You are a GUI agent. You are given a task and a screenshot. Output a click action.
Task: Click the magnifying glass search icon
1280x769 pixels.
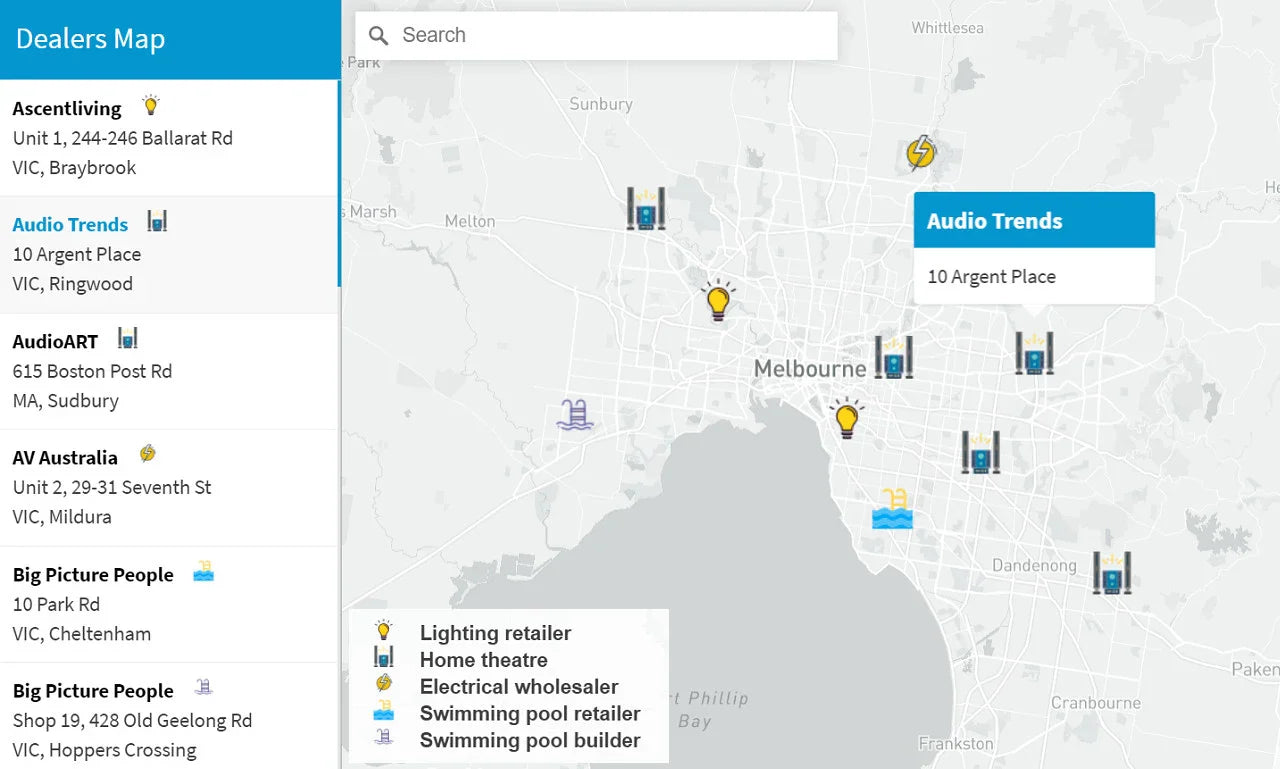[x=378, y=36]
